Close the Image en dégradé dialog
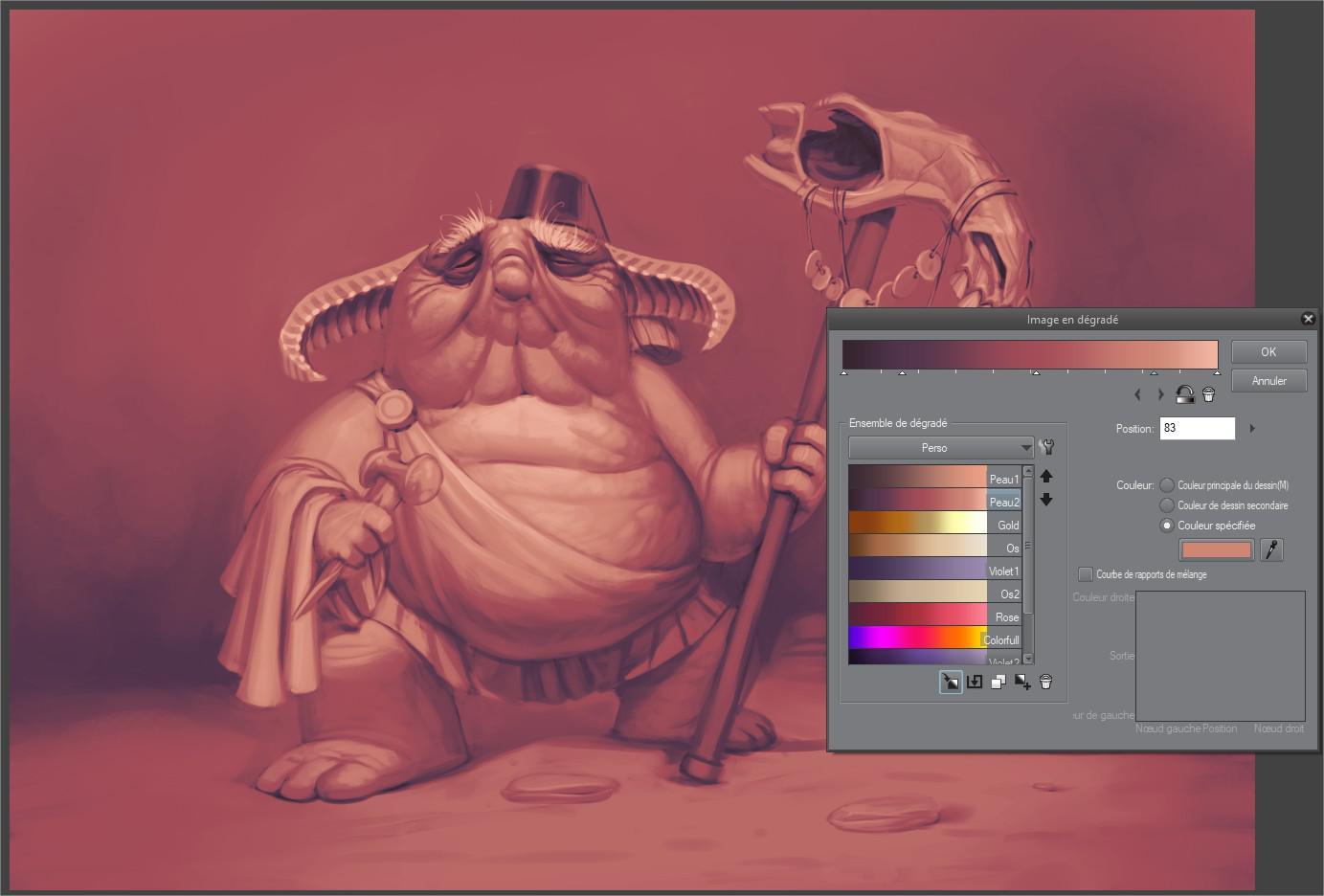Image resolution: width=1324 pixels, height=896 pixels. pyautogui.click(x=1308, y=319)
